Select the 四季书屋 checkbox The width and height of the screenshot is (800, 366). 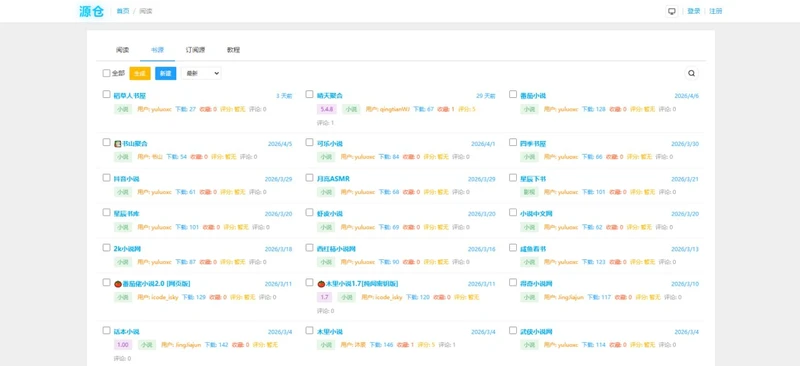(513, 142)
